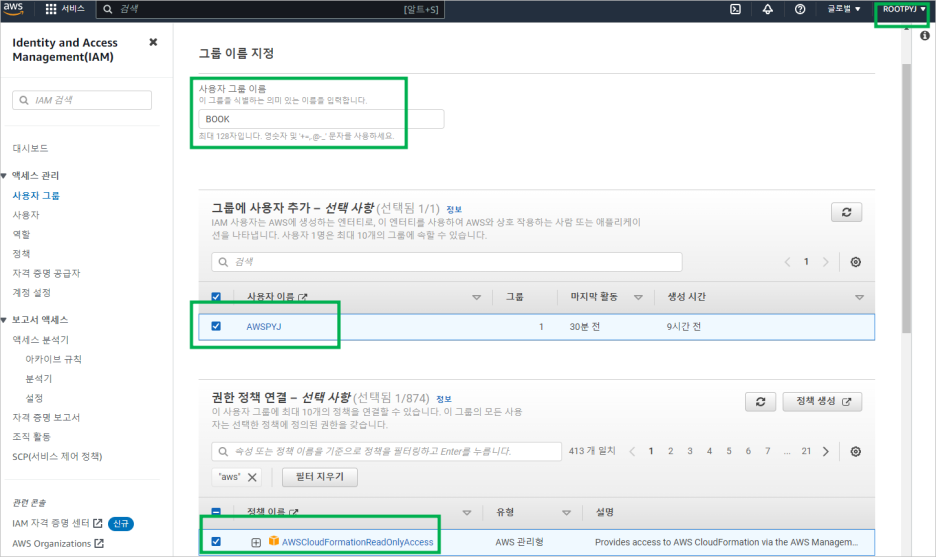This screenshot has width=936, height=557.
Task: Open the region selector dropdown
Action: [843, 9]
